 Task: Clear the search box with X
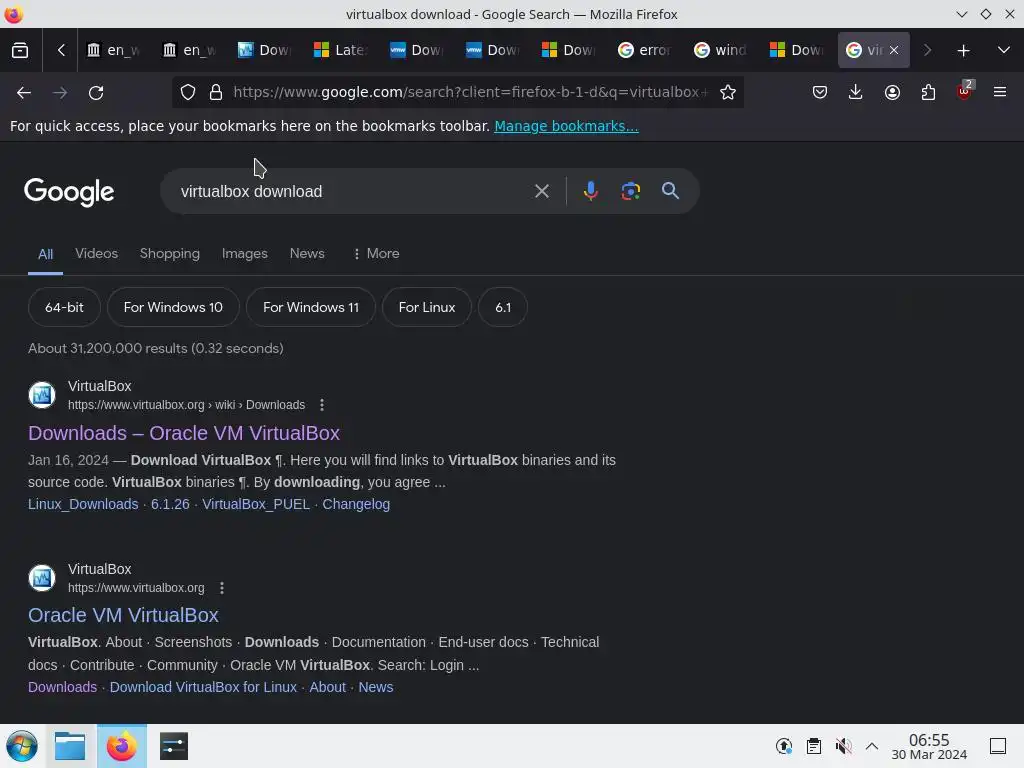click(541, 191)
